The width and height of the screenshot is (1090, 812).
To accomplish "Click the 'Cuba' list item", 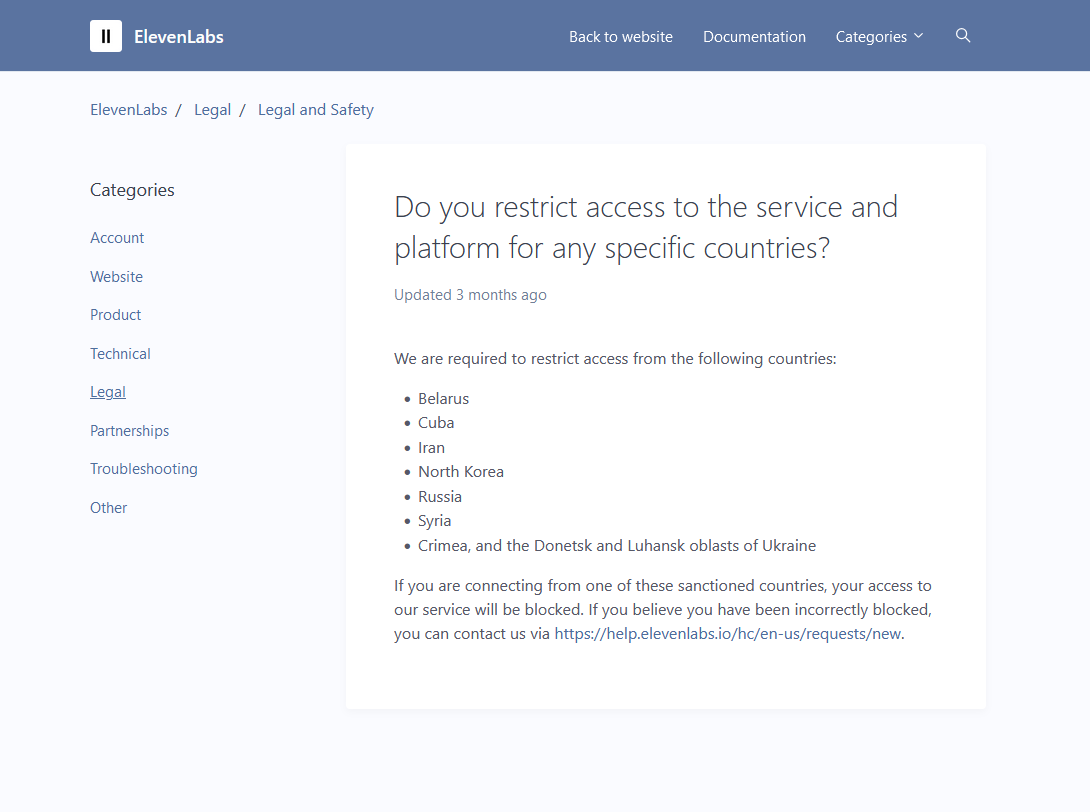I will coord(436,423).
